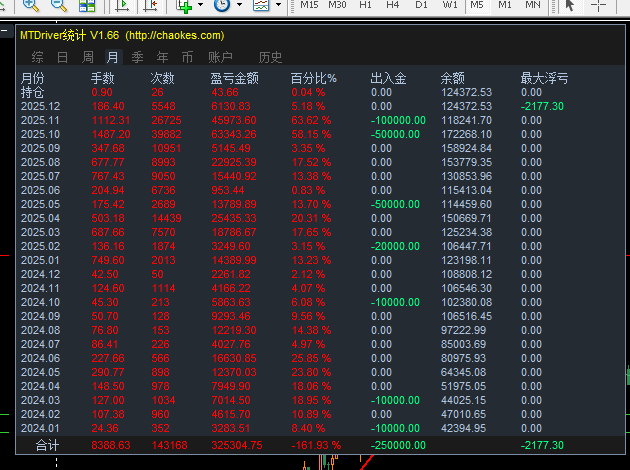Image resolution: width=630 pixels, height=470 pixels.
Task: Open the 历史 history tab
Action: 270,57
